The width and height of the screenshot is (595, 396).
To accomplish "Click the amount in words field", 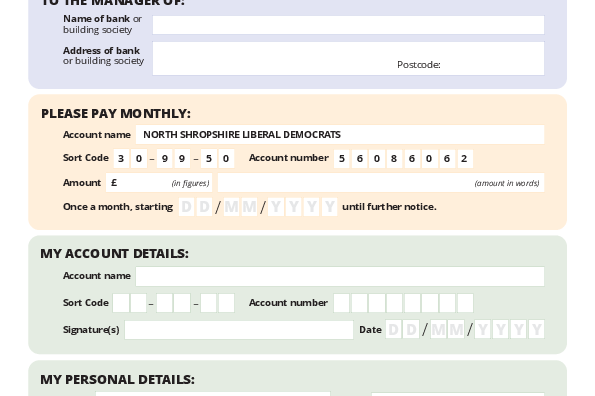I will (x=381, y=183).
